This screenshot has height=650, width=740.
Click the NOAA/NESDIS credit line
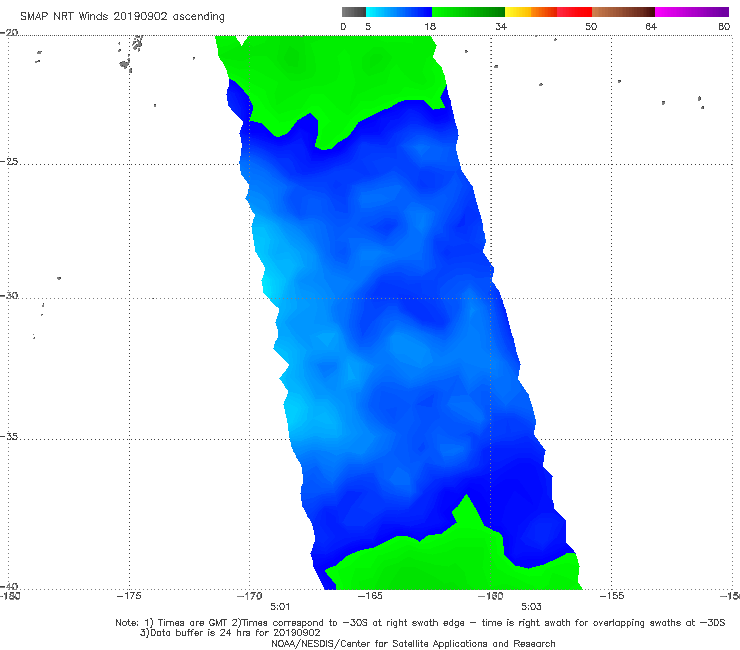413,644
